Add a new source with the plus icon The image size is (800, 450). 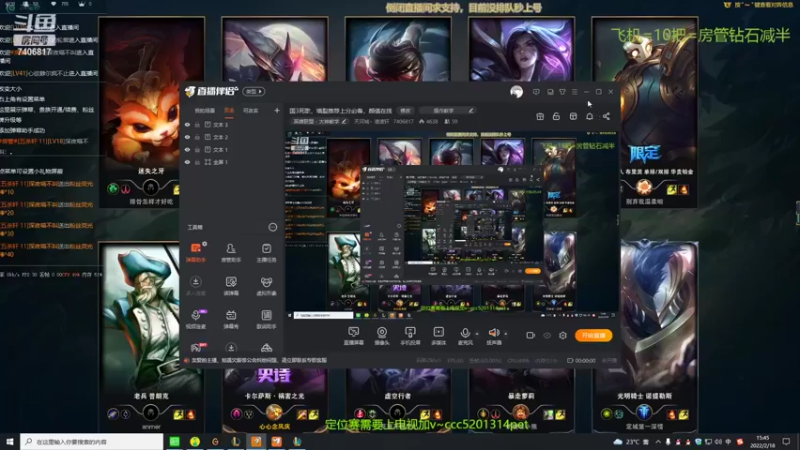(x=277, y=110)
